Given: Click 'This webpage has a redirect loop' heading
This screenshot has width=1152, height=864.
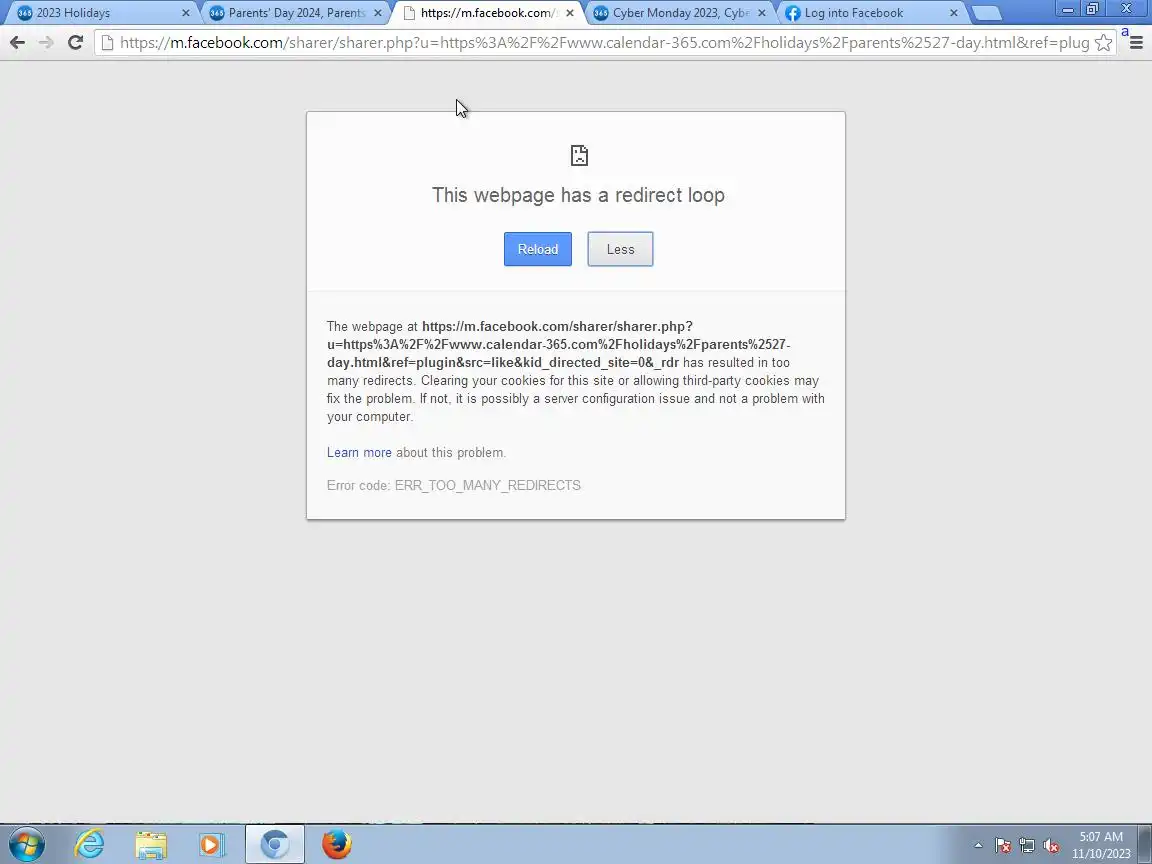Looking at the screenshot, I should point(578,195).
